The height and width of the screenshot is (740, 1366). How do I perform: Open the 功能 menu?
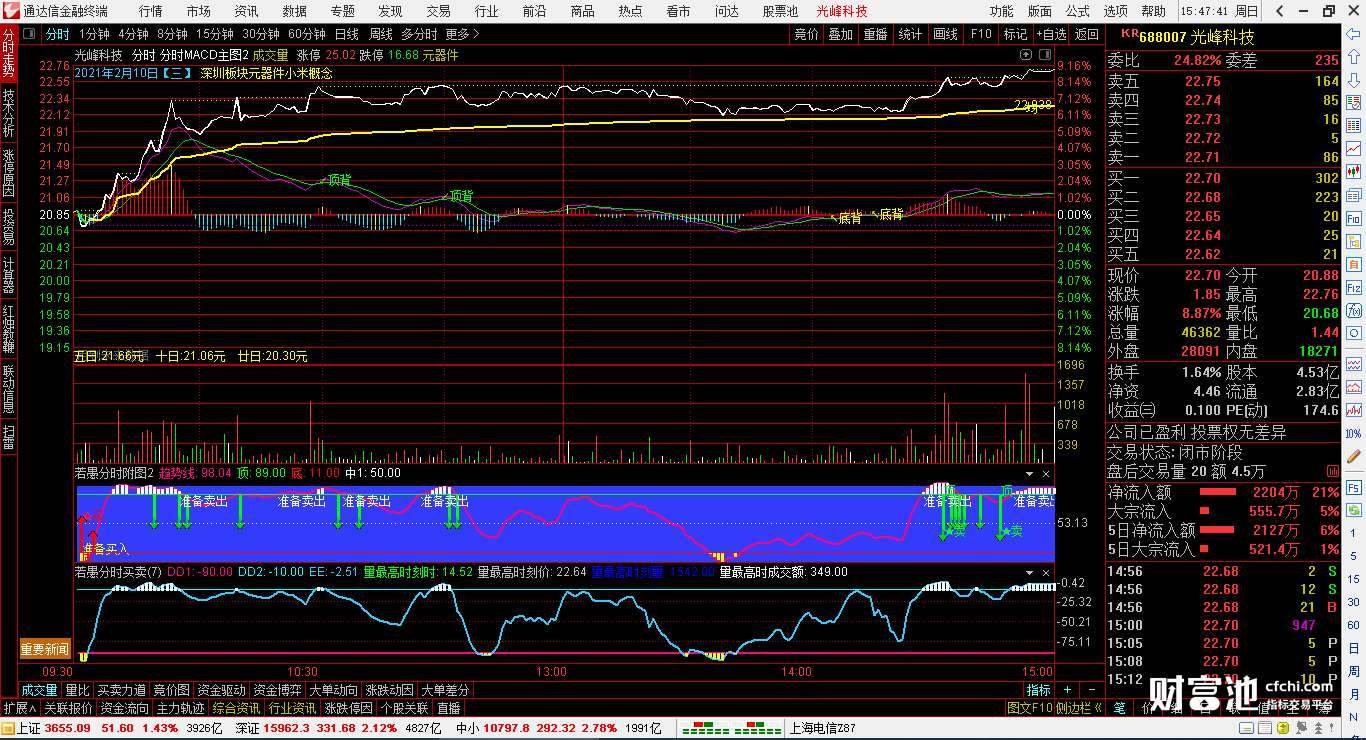tap(1001, 11)
